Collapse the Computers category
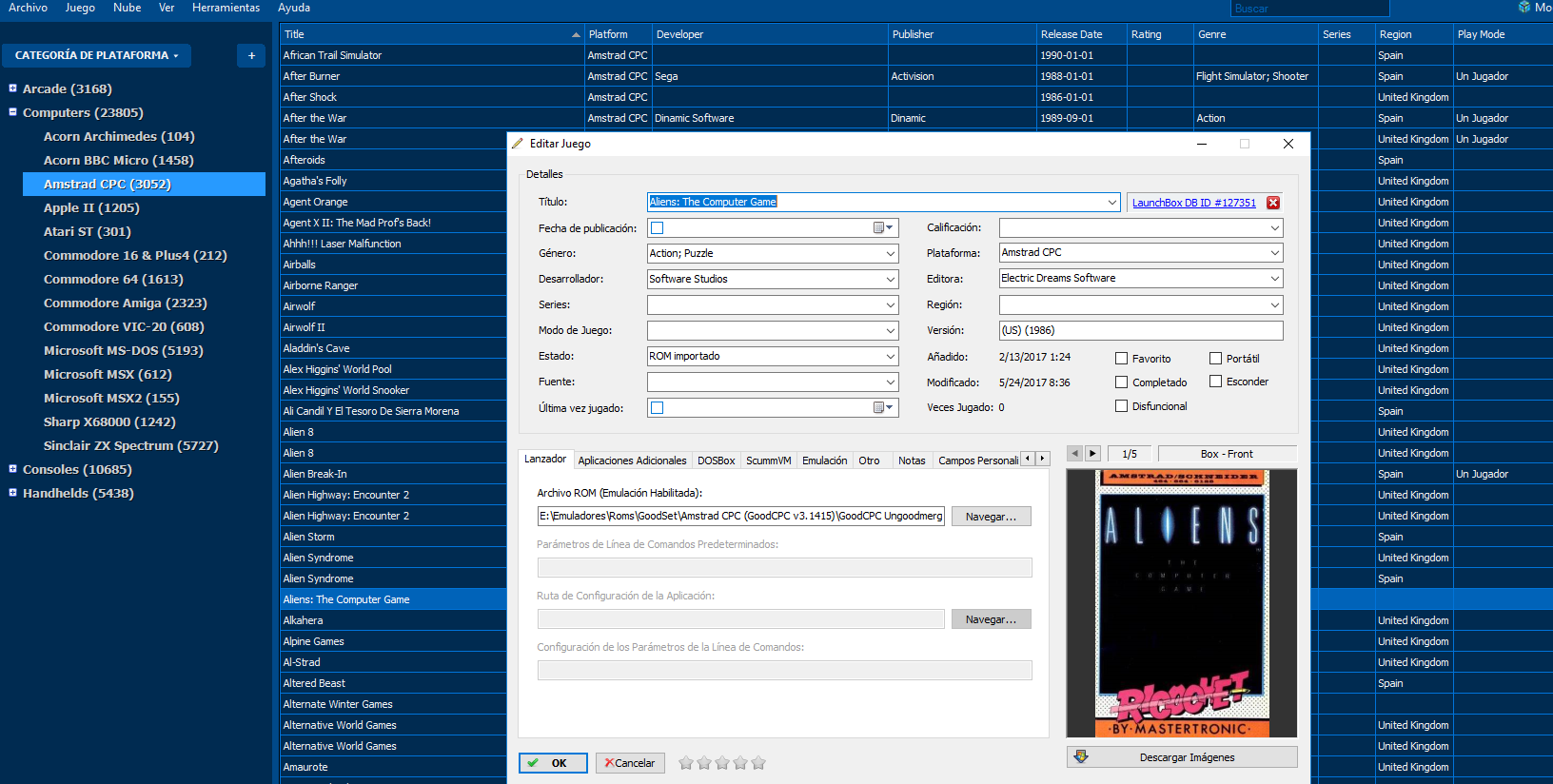 click(12, 112)
